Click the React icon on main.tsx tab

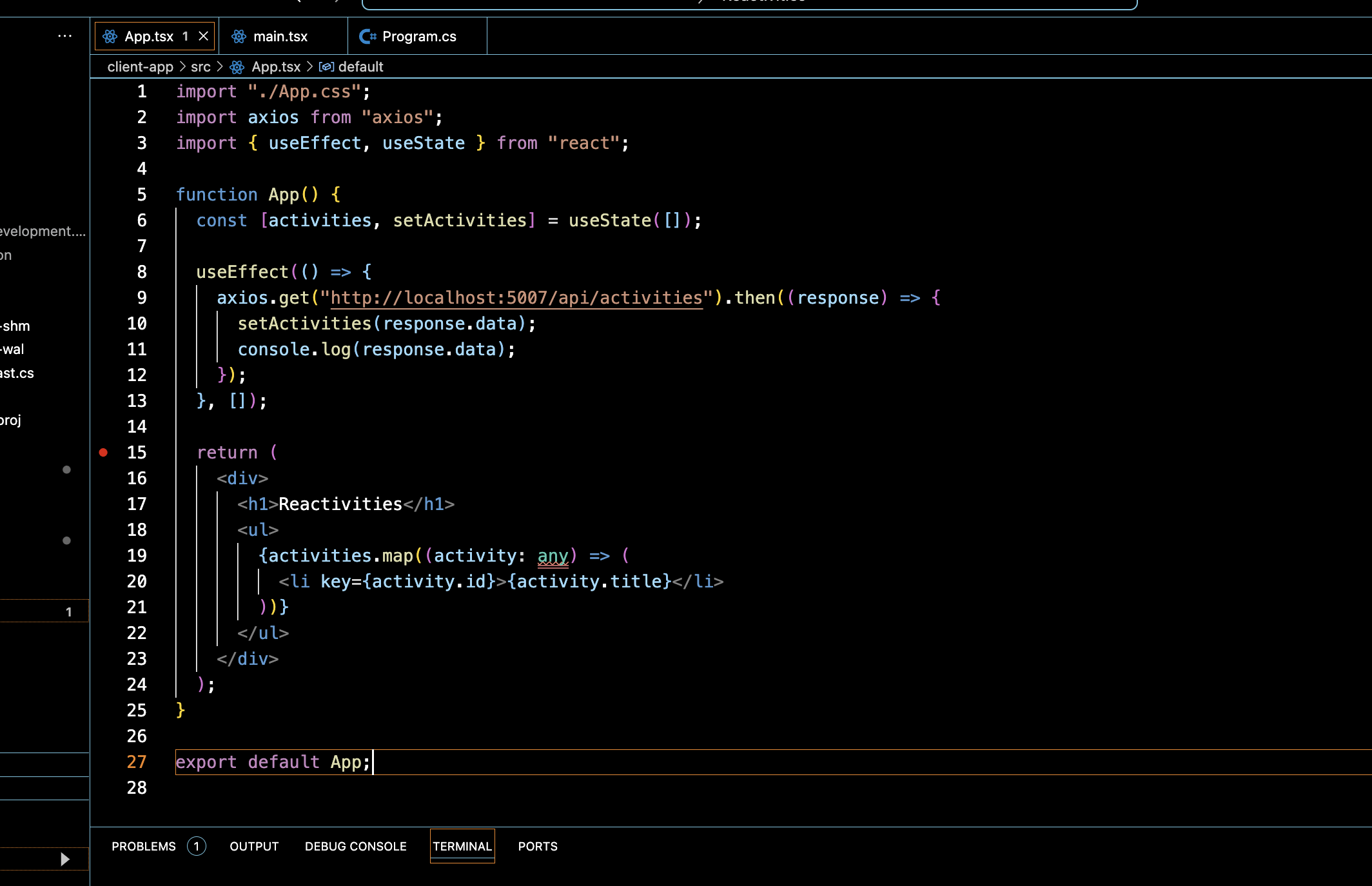coord(239,36)
